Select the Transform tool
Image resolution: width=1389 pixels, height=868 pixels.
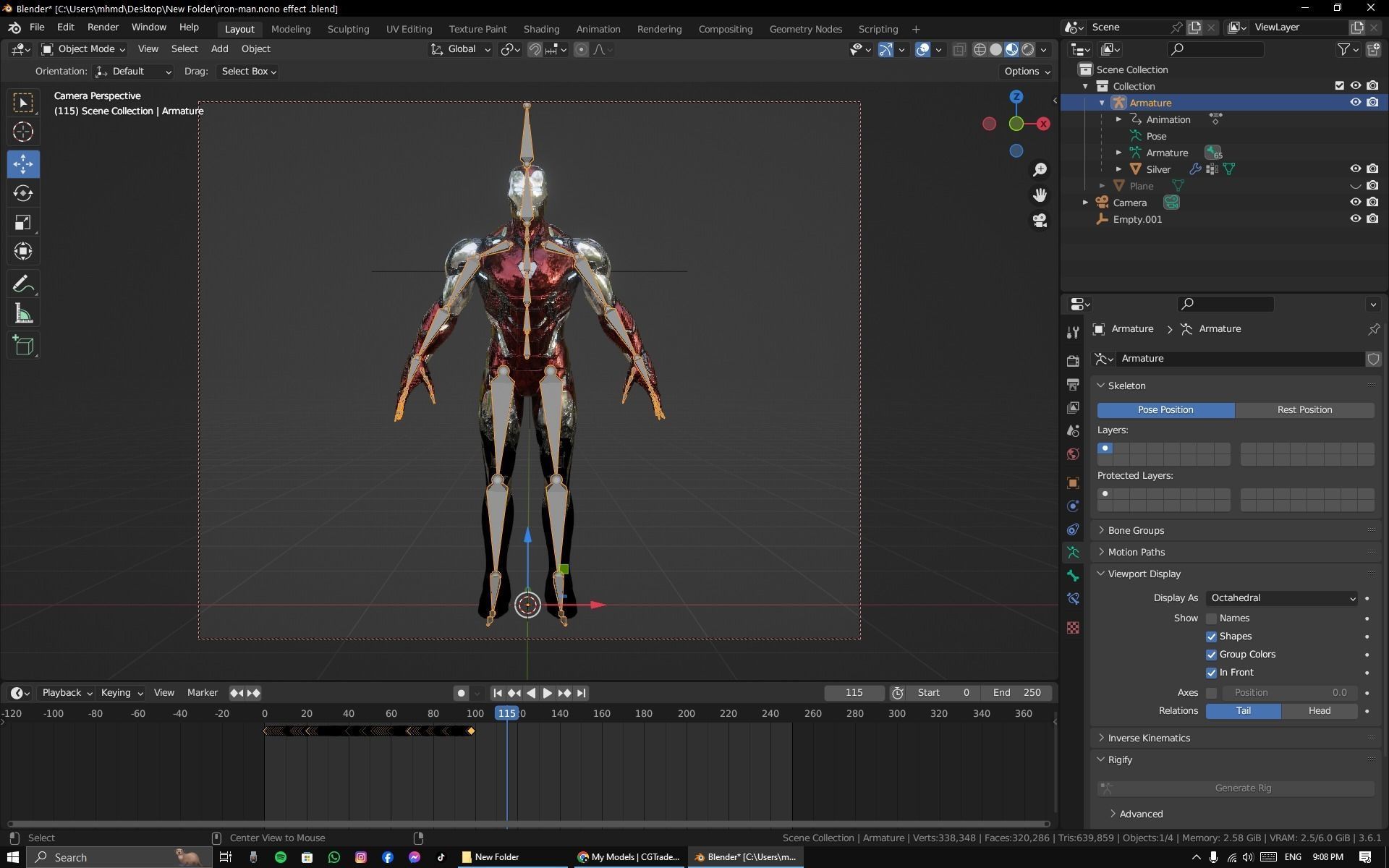(x=23, y=251)
